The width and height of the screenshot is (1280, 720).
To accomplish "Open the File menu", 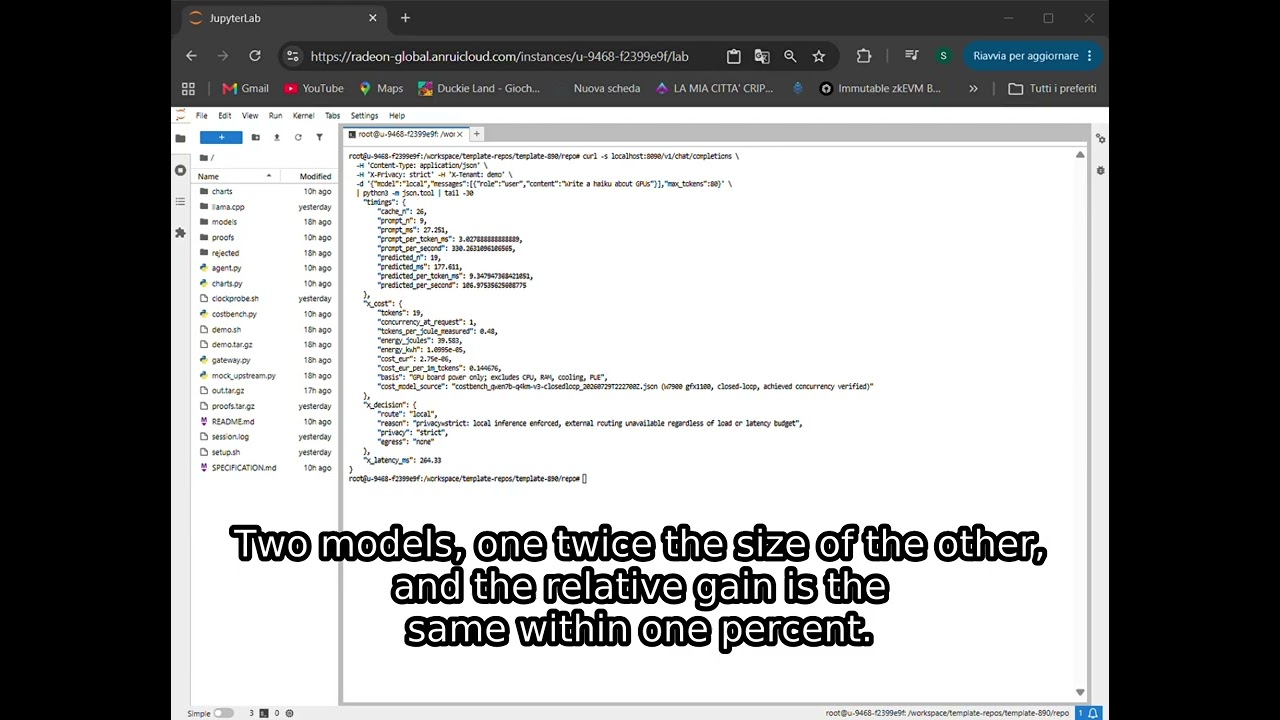I will click(x=201, y=116).
